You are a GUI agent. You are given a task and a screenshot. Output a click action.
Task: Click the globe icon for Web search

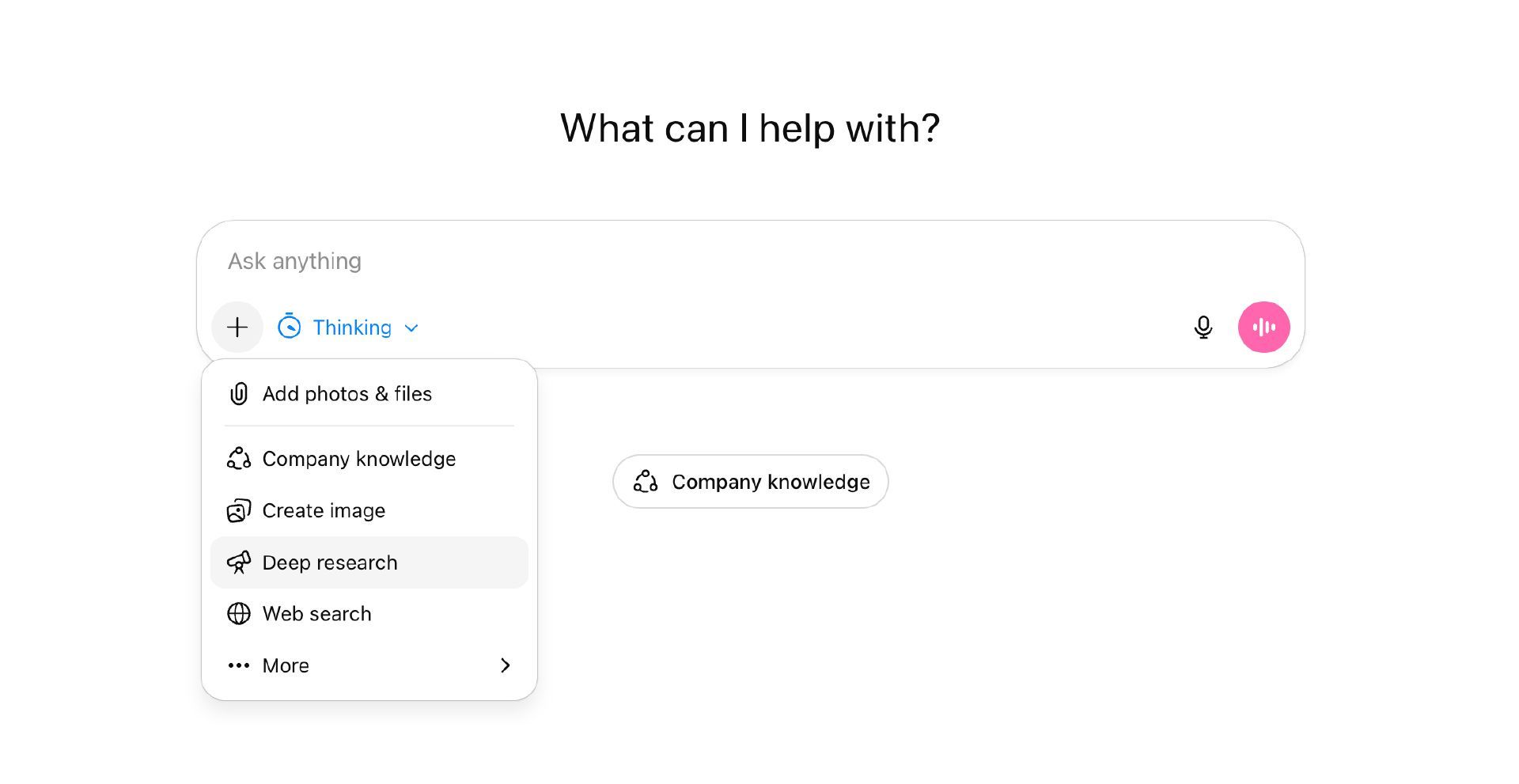click(239, 614)
